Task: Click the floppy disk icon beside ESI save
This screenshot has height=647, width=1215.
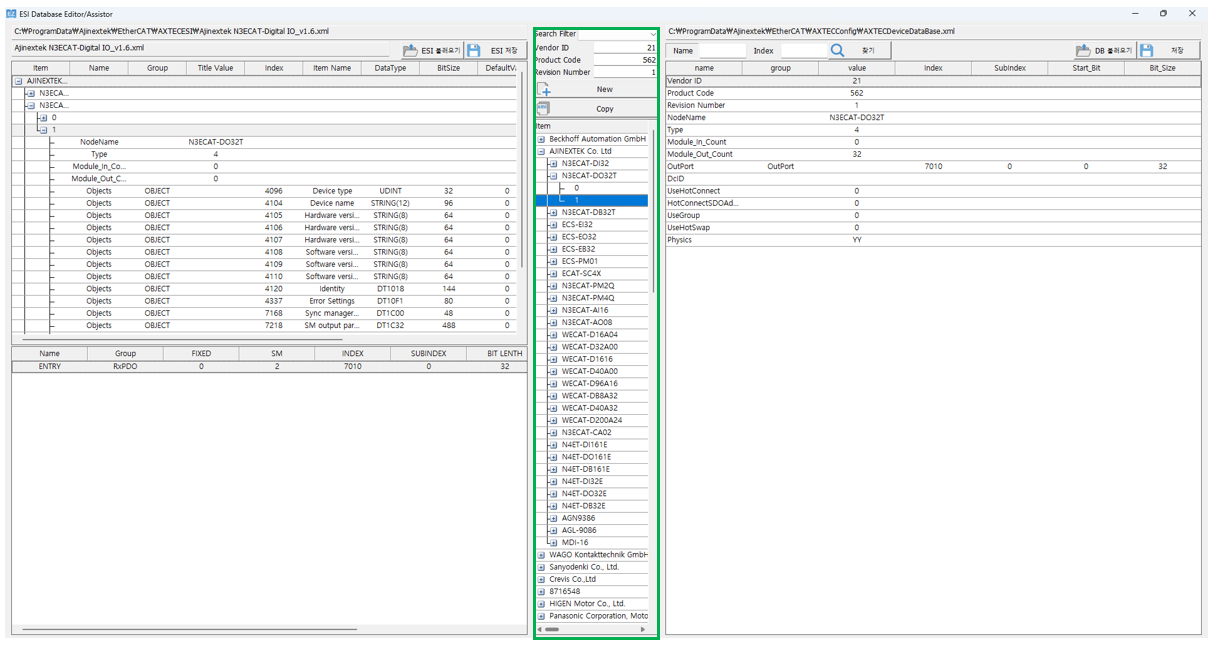Action: [474, 50]
